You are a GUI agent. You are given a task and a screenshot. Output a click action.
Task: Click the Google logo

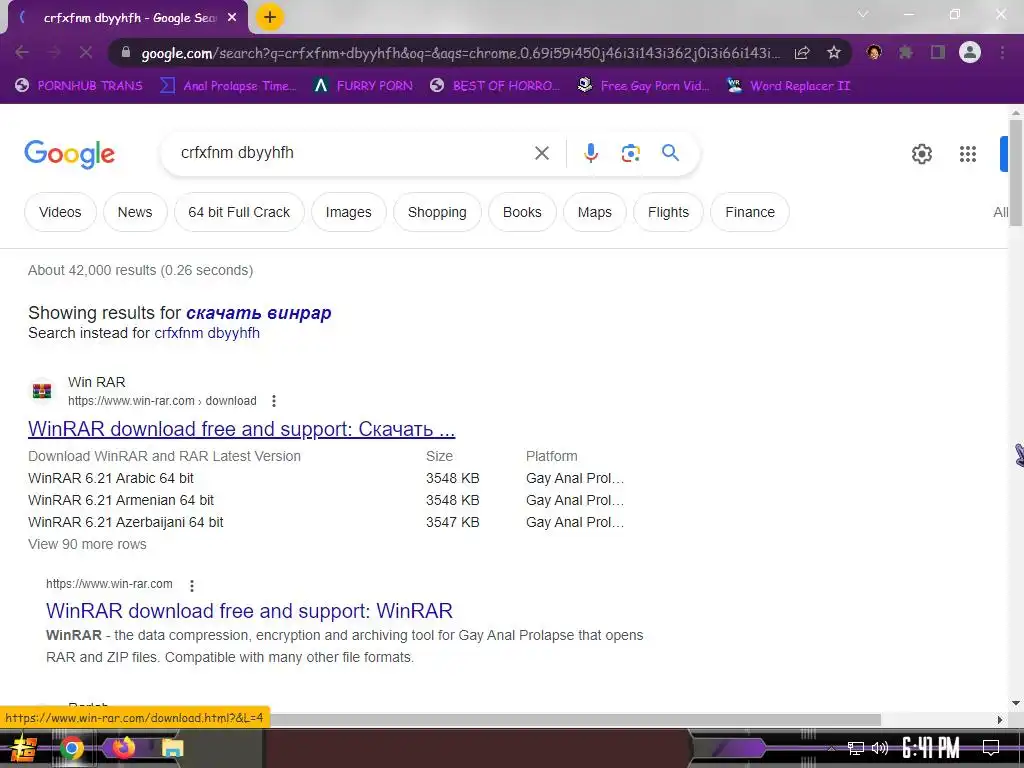[x=69, y=154]
